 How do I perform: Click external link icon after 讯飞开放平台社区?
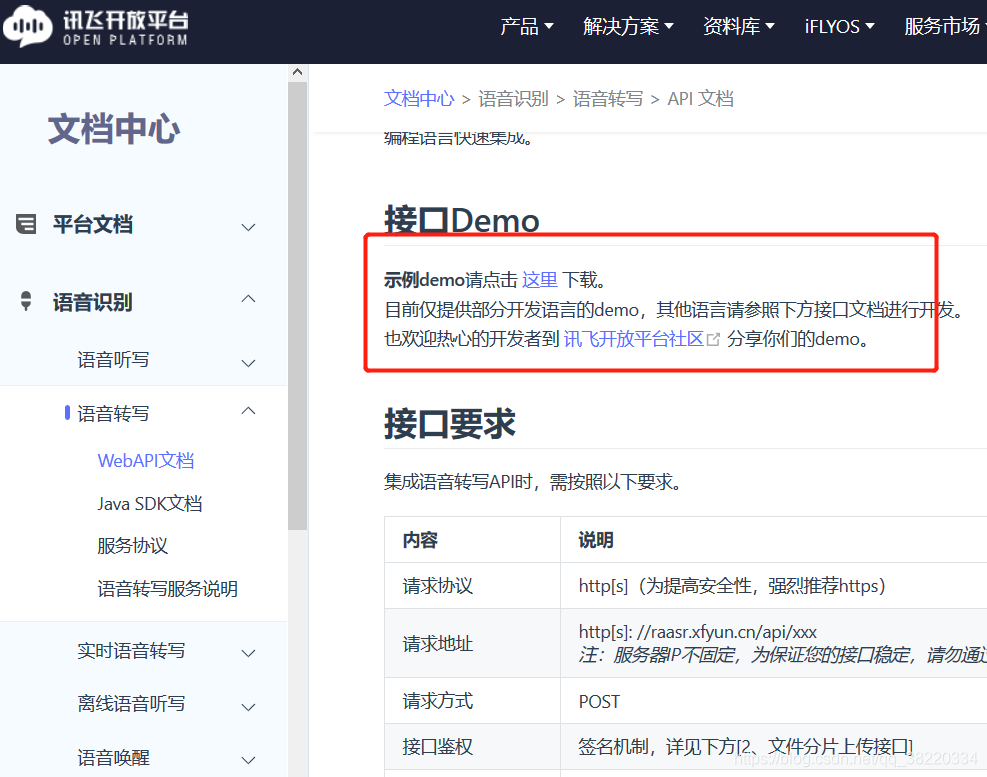[x=713, y=340]
